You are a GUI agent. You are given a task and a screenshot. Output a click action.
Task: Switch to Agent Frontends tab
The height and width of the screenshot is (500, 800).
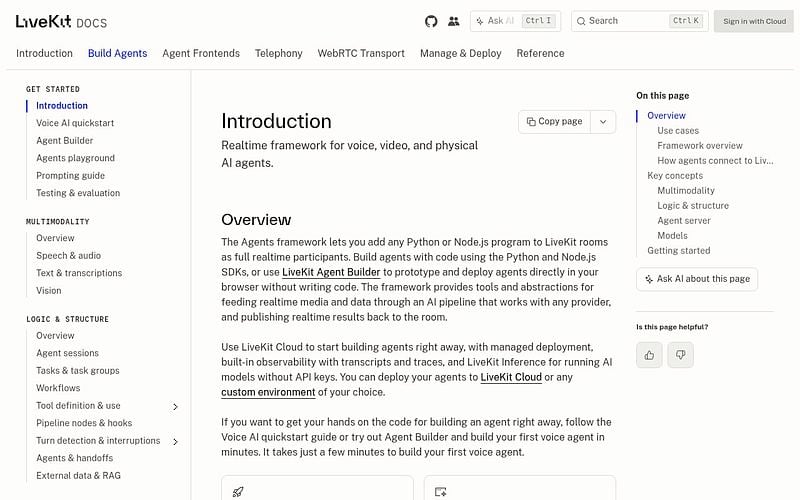201,53
